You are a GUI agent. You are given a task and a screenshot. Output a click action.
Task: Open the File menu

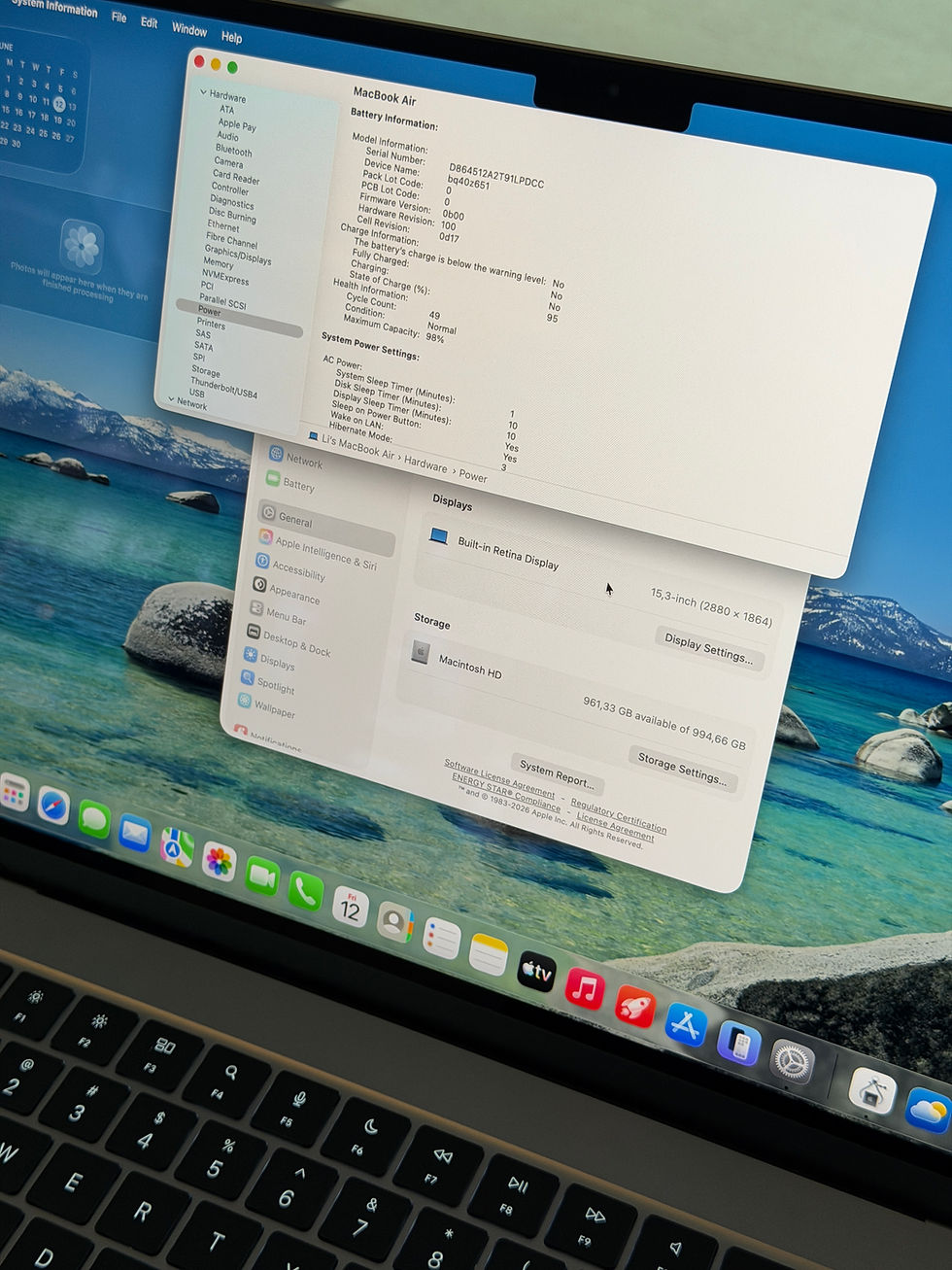tap(119, 17)
